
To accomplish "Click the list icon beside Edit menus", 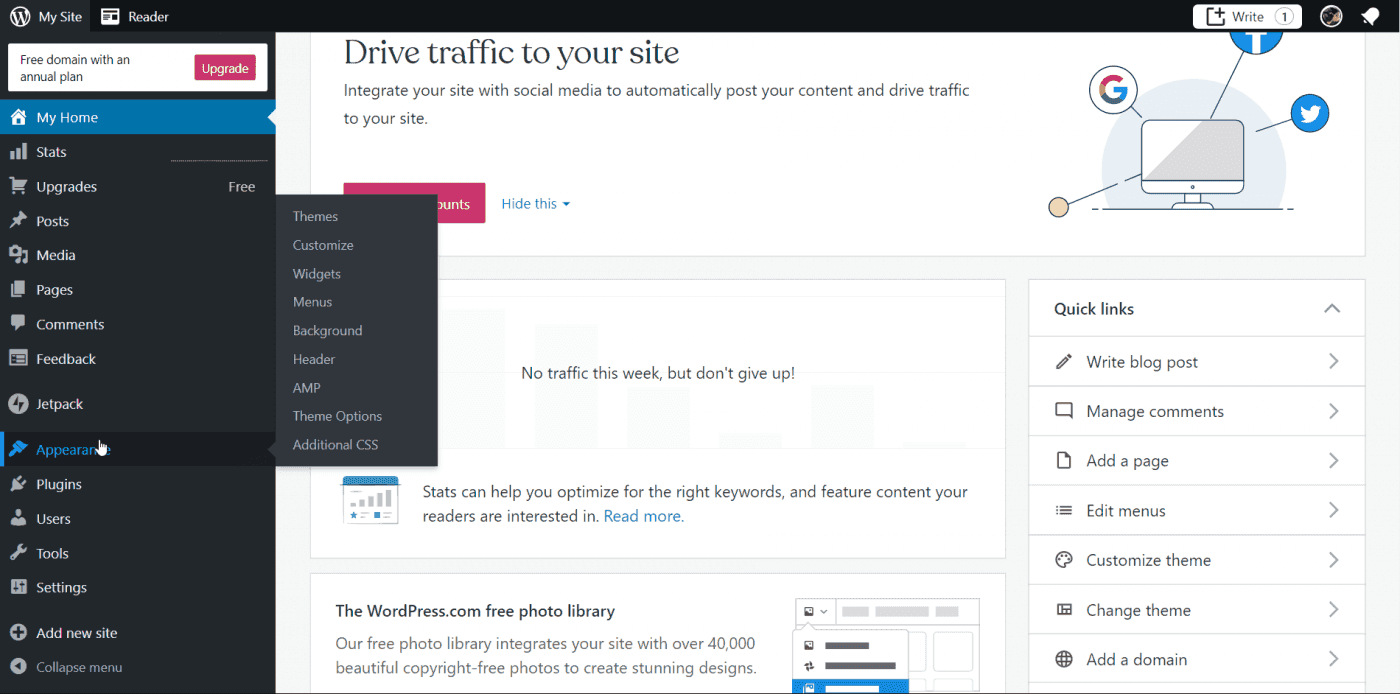I will 1064,510.
